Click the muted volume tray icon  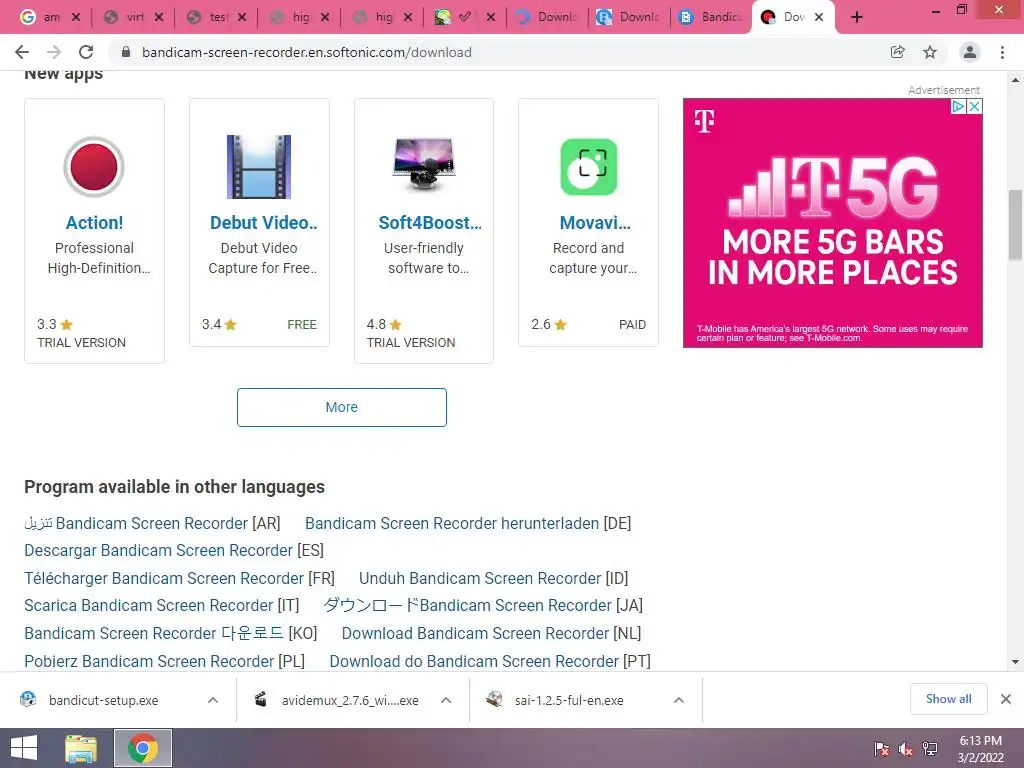pyautogui.click(x=906, y=749)
